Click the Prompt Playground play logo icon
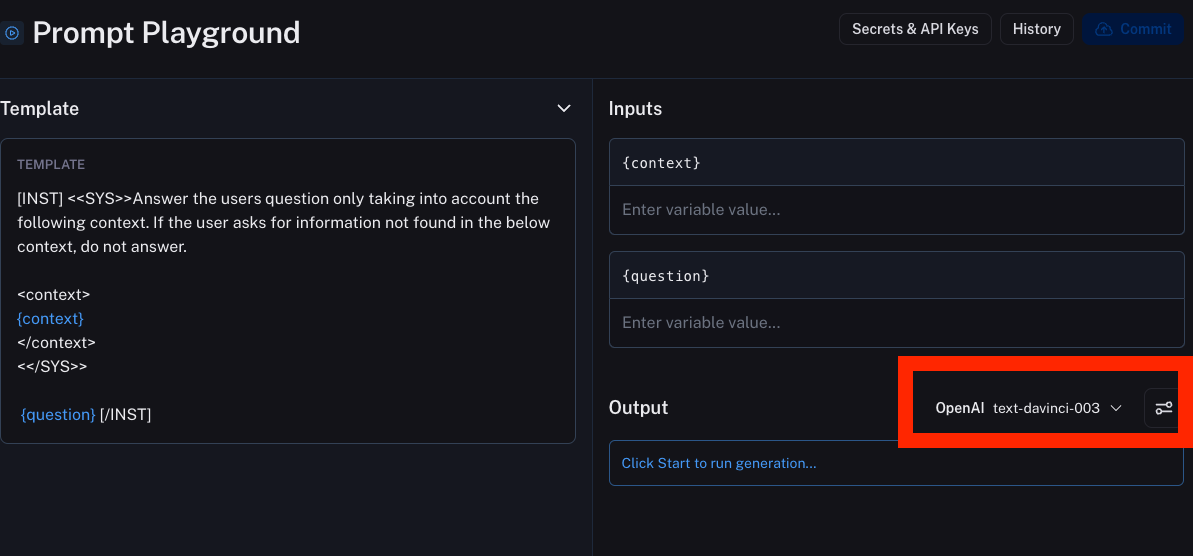The width and height of the screenshot is (1193, 556). [12, 33]
